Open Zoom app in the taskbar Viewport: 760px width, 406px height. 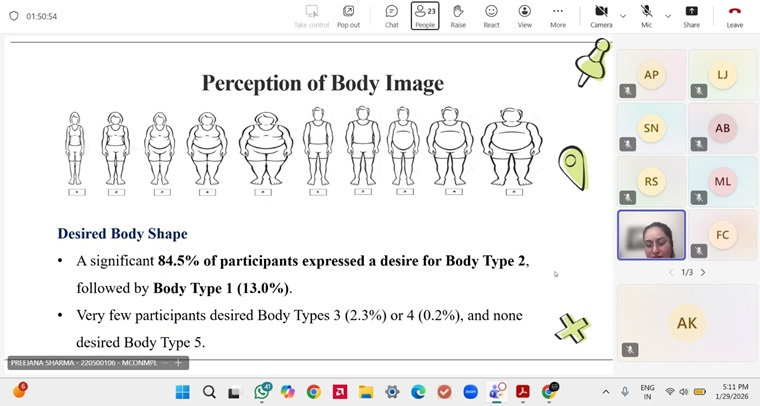(470, 392)
